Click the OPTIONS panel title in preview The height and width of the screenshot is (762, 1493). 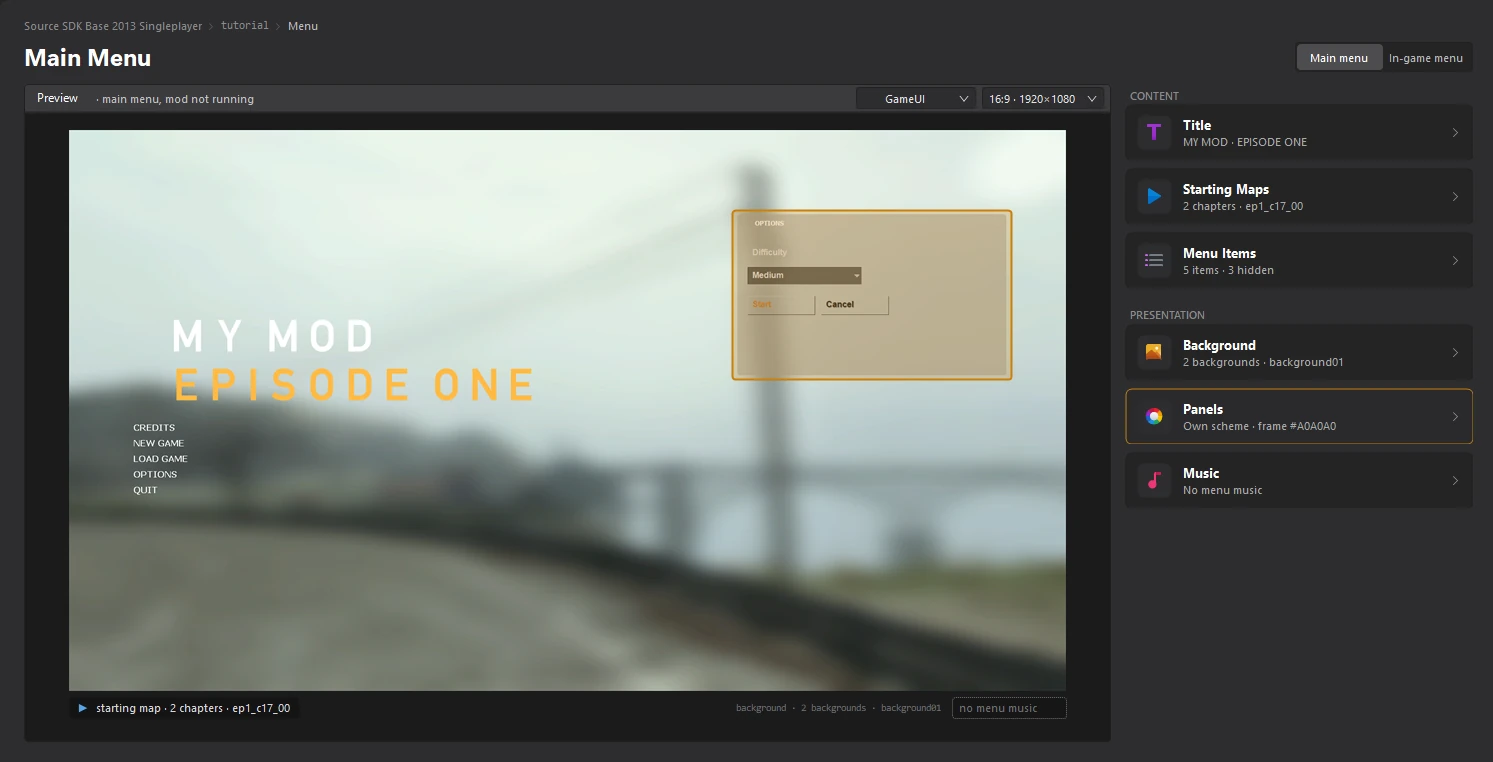pyautogui.click(x=769, y=223)
